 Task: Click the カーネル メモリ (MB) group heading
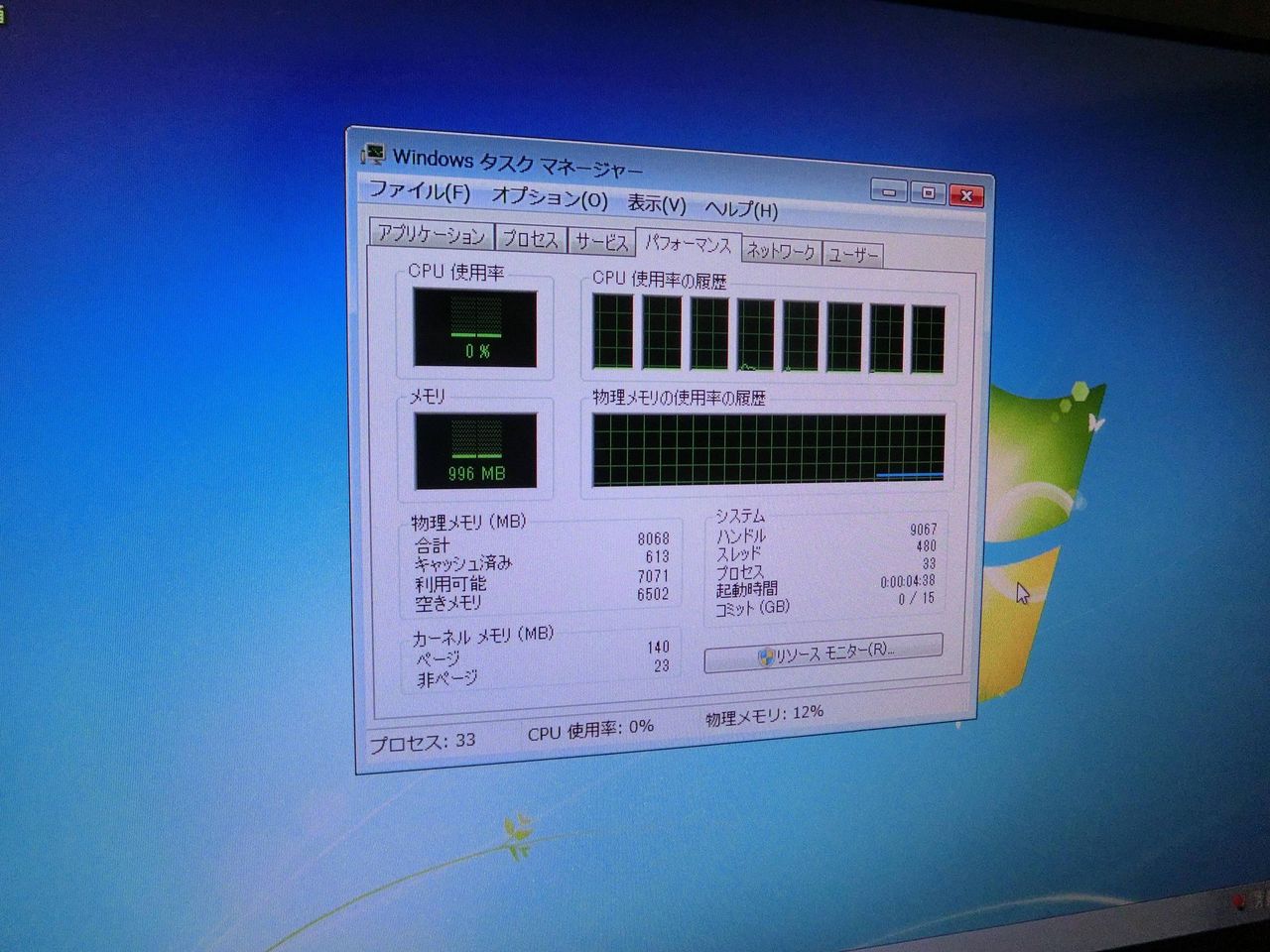pyautogui.click(x=483, y=636)
